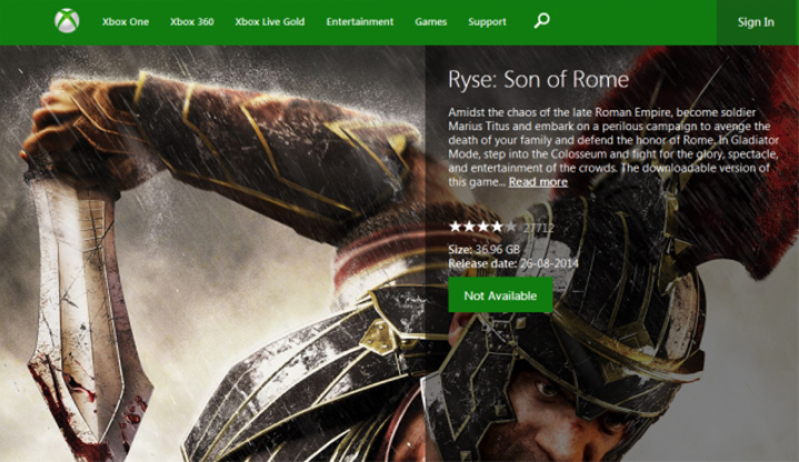Open the search magnifier icon
This screenshot has height=462, width=799.
(542, 21)
